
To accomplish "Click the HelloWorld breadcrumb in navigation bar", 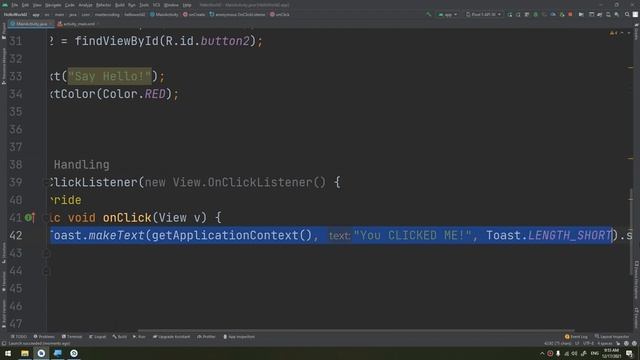I will coord(15,14).
